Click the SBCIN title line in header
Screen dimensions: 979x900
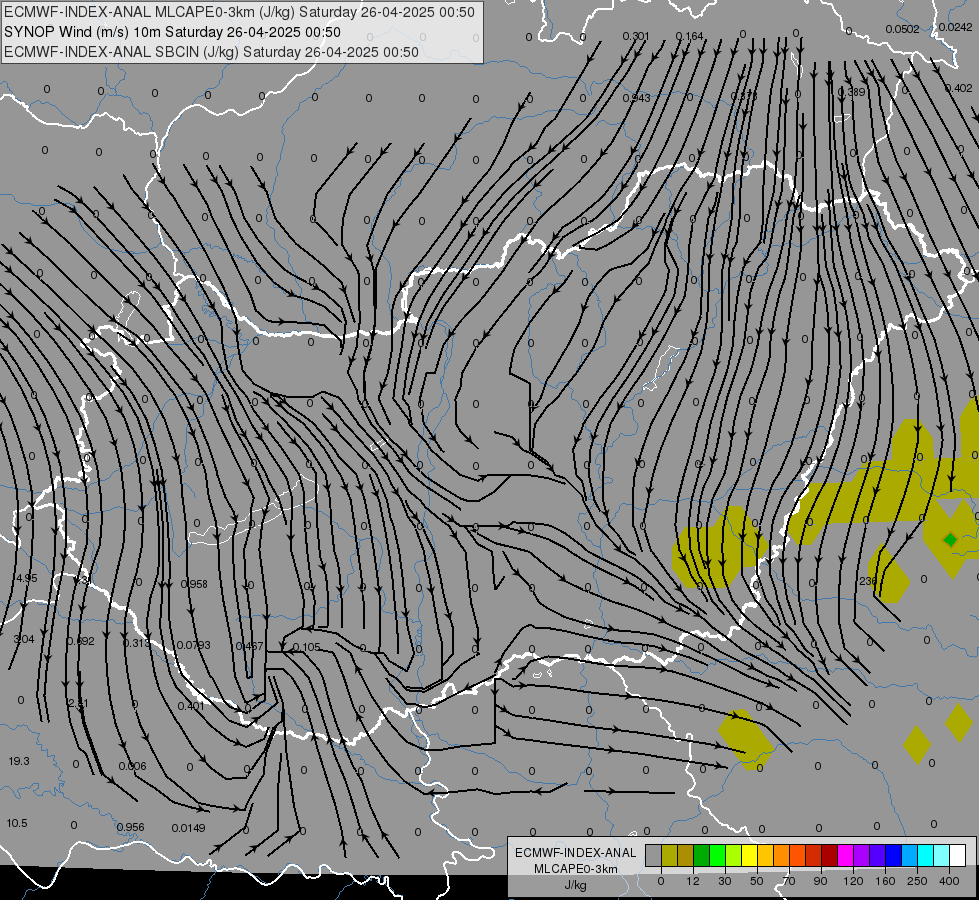click(211, 52)
